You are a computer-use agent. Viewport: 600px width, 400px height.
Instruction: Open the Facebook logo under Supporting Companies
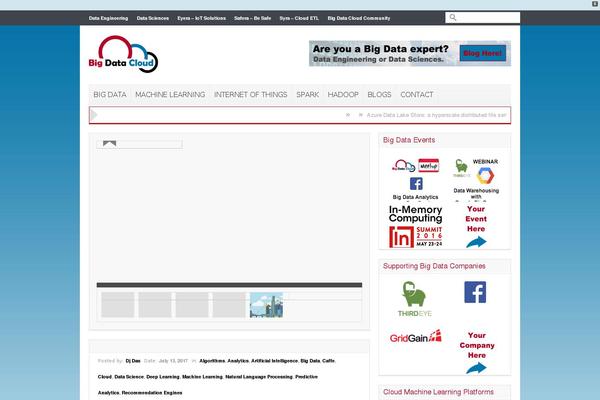475,292
